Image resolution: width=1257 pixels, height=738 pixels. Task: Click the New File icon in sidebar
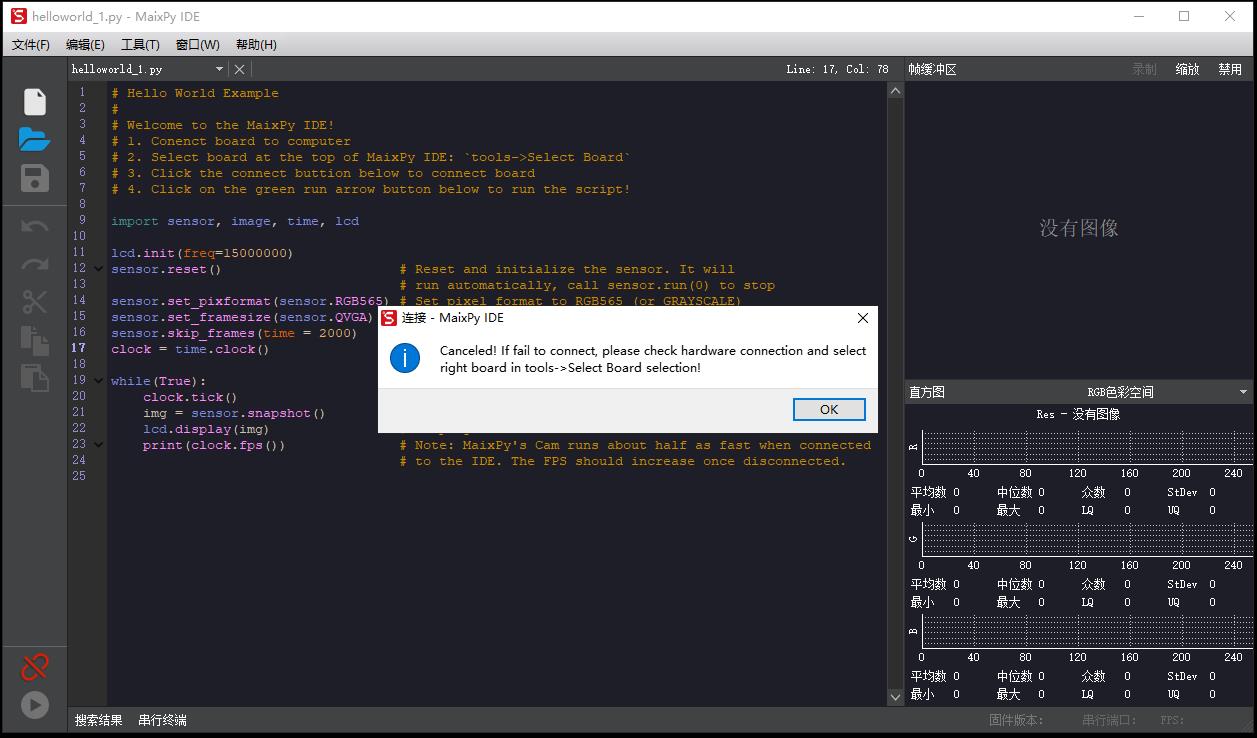tap(35, 102)
